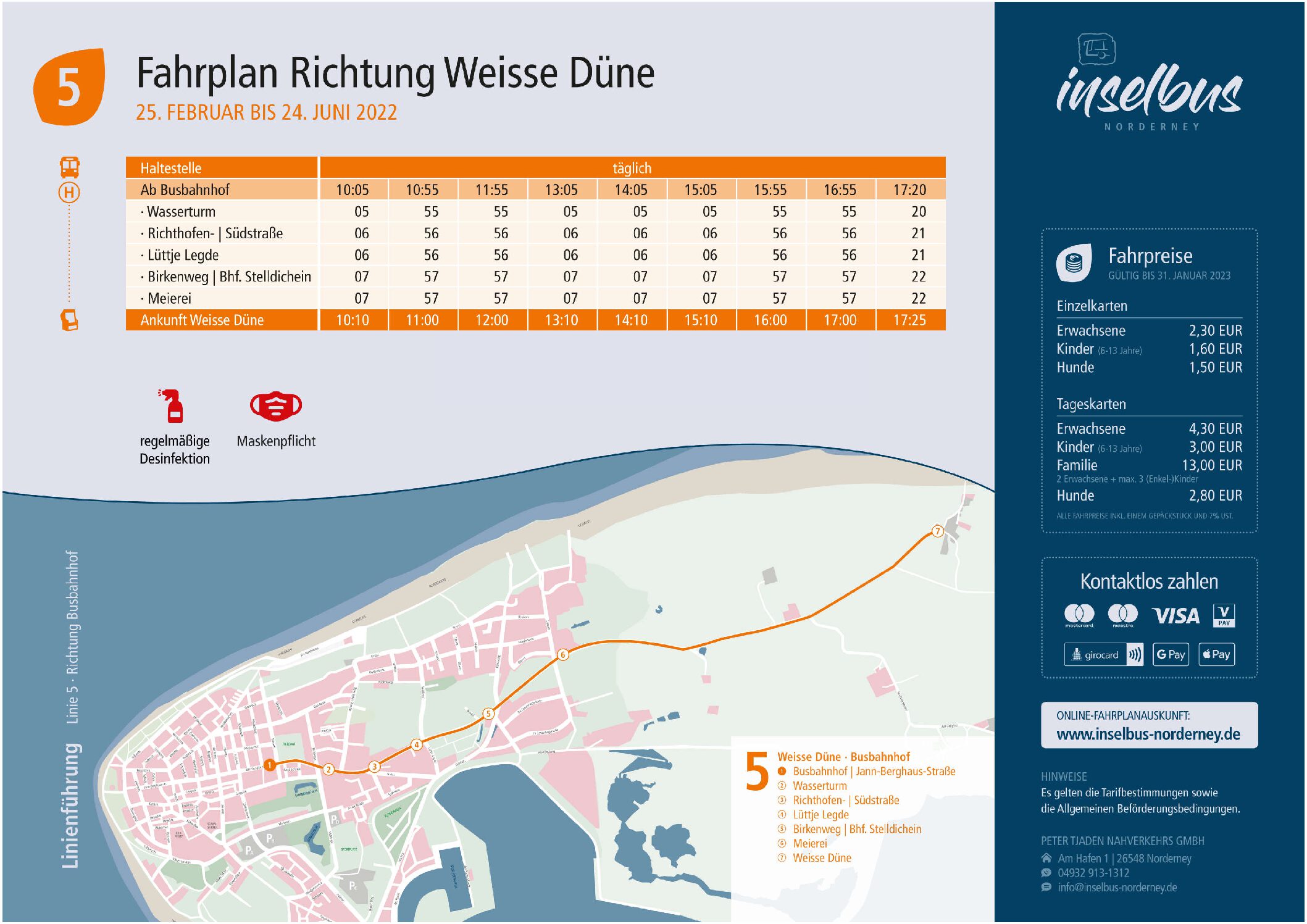Click the phone number 04932 913-1312
This screenshot has width=1307, height=924.
(x=1093, y=873)
